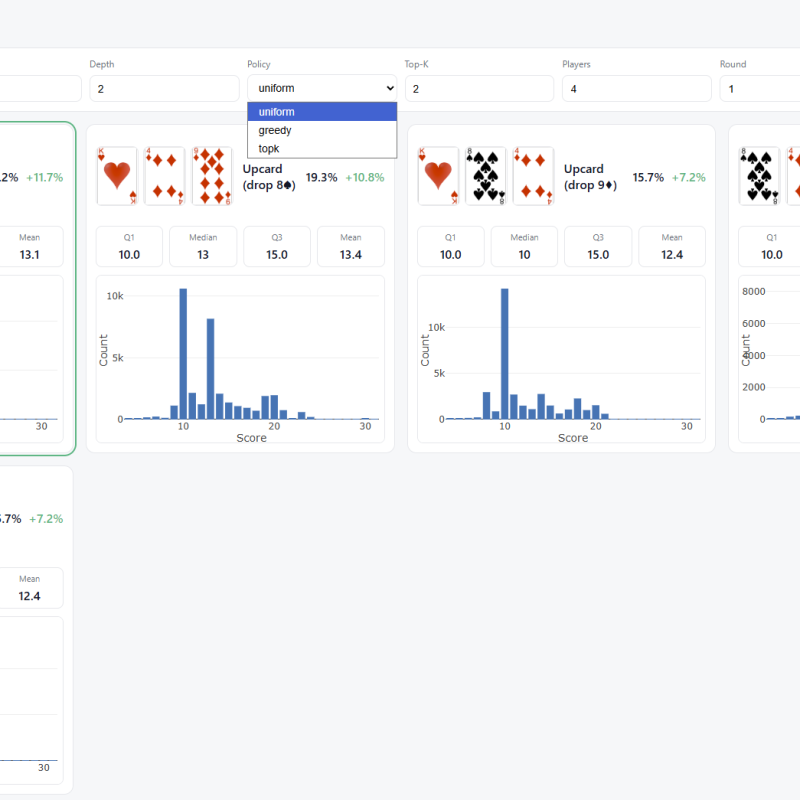Select the uniform option in Policy list

[x=322, y=112]
